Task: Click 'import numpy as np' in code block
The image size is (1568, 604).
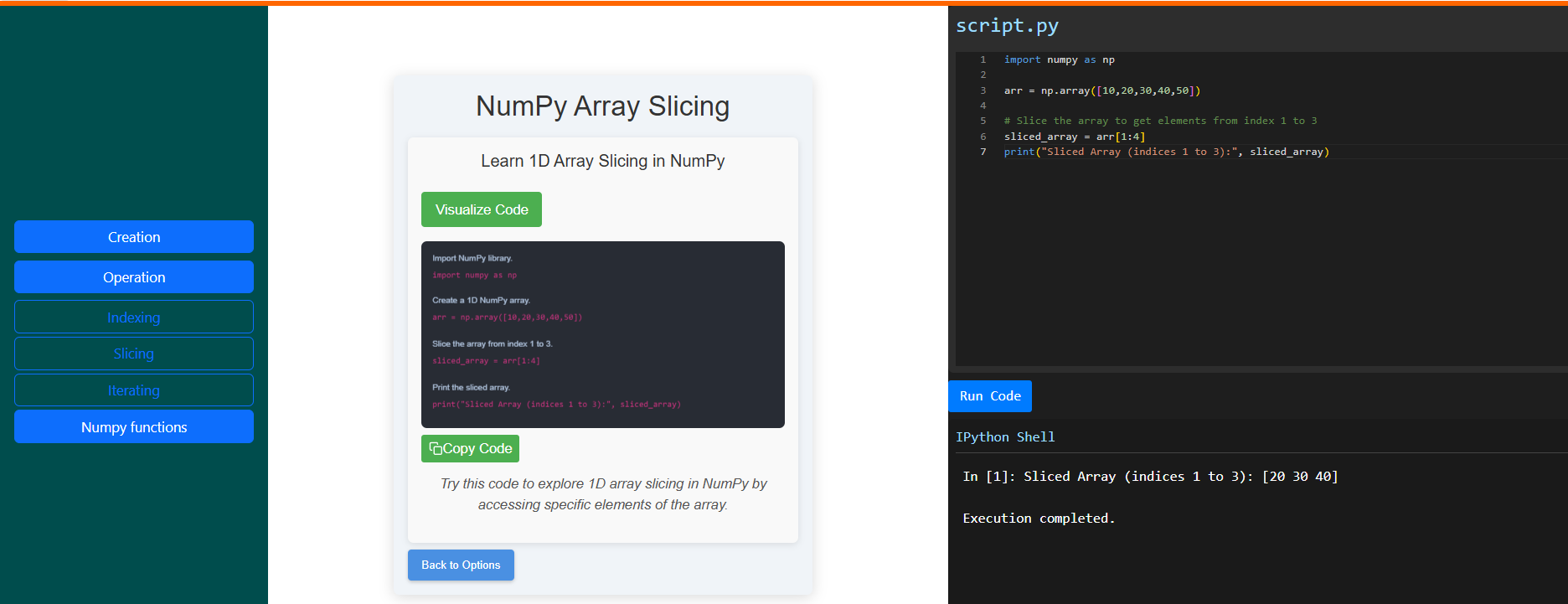Action: pos(474,276)
